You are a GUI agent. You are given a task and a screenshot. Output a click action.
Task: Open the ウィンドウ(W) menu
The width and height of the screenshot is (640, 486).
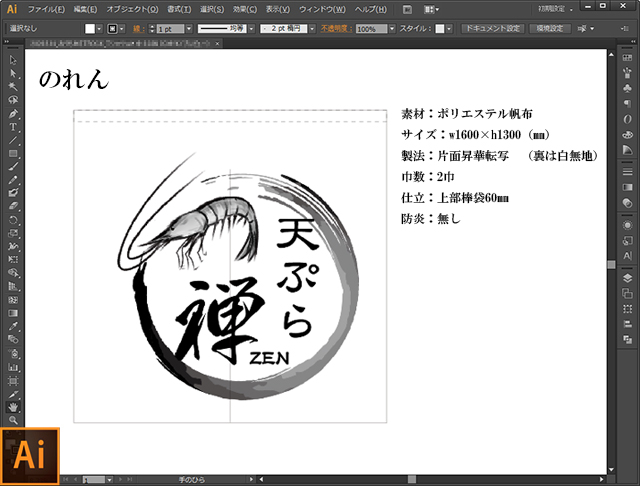(322, 9)
